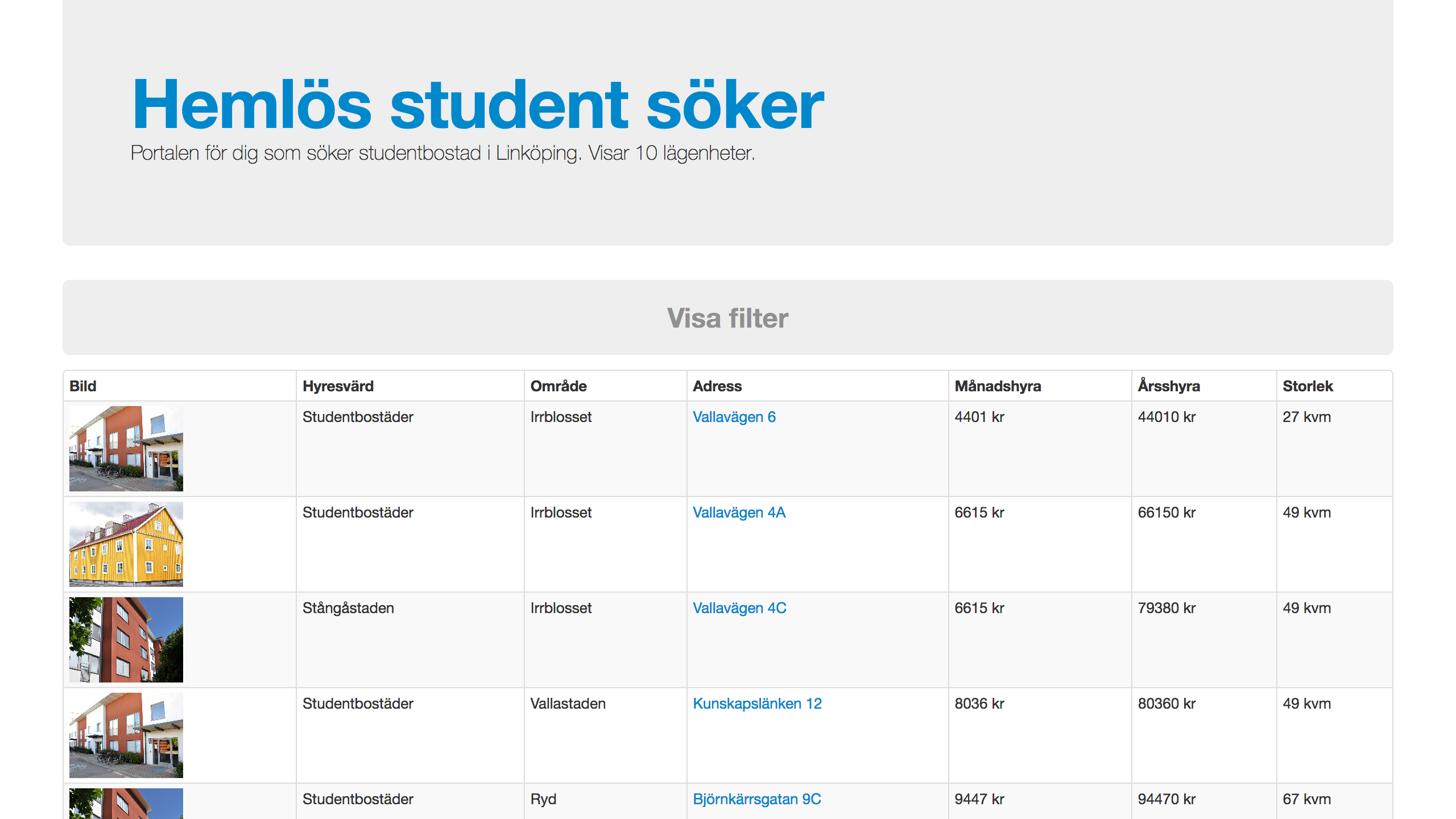
Task: Expand the Visa filter panel
Action: click(x=727, y=318)
